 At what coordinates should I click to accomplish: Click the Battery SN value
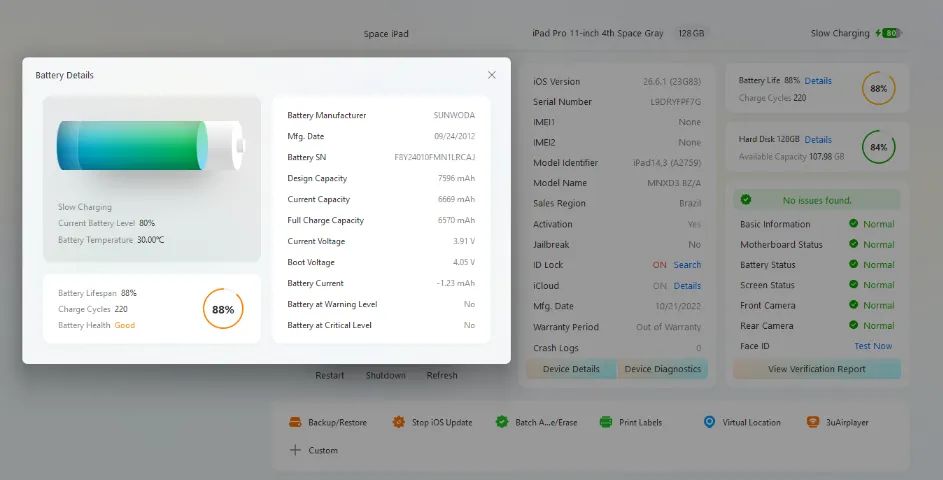[434, 157]
